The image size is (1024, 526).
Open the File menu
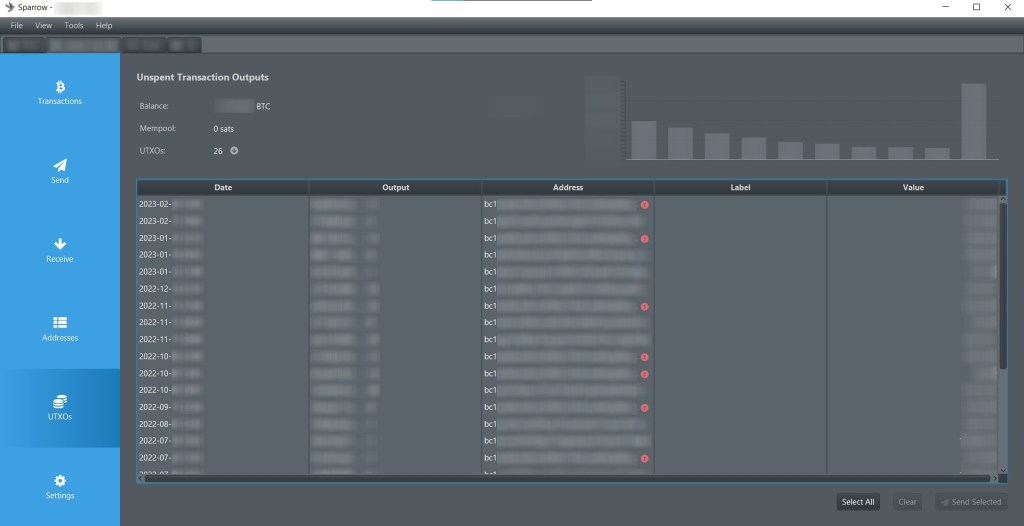click(x=17, y=25)
